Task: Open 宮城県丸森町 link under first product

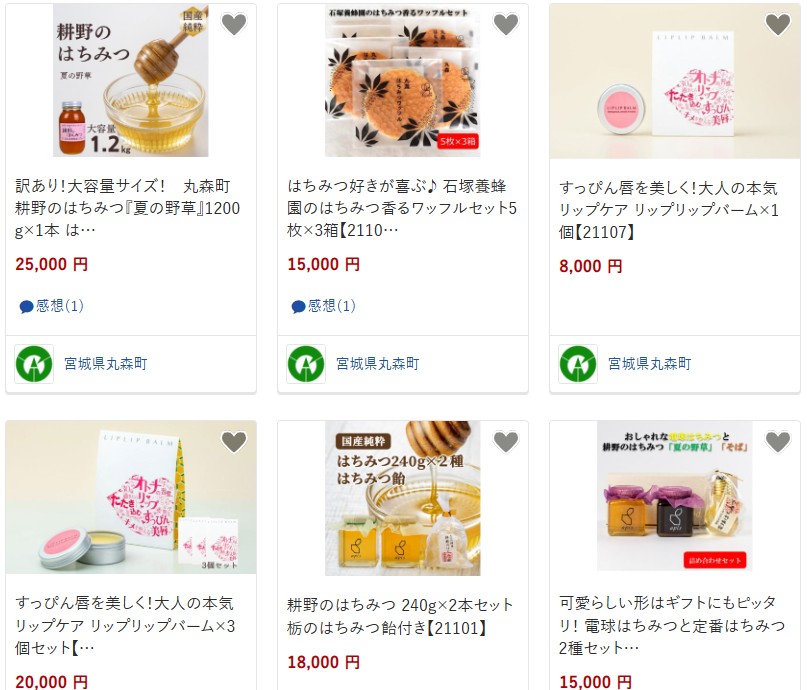Action: coord(106,364)
